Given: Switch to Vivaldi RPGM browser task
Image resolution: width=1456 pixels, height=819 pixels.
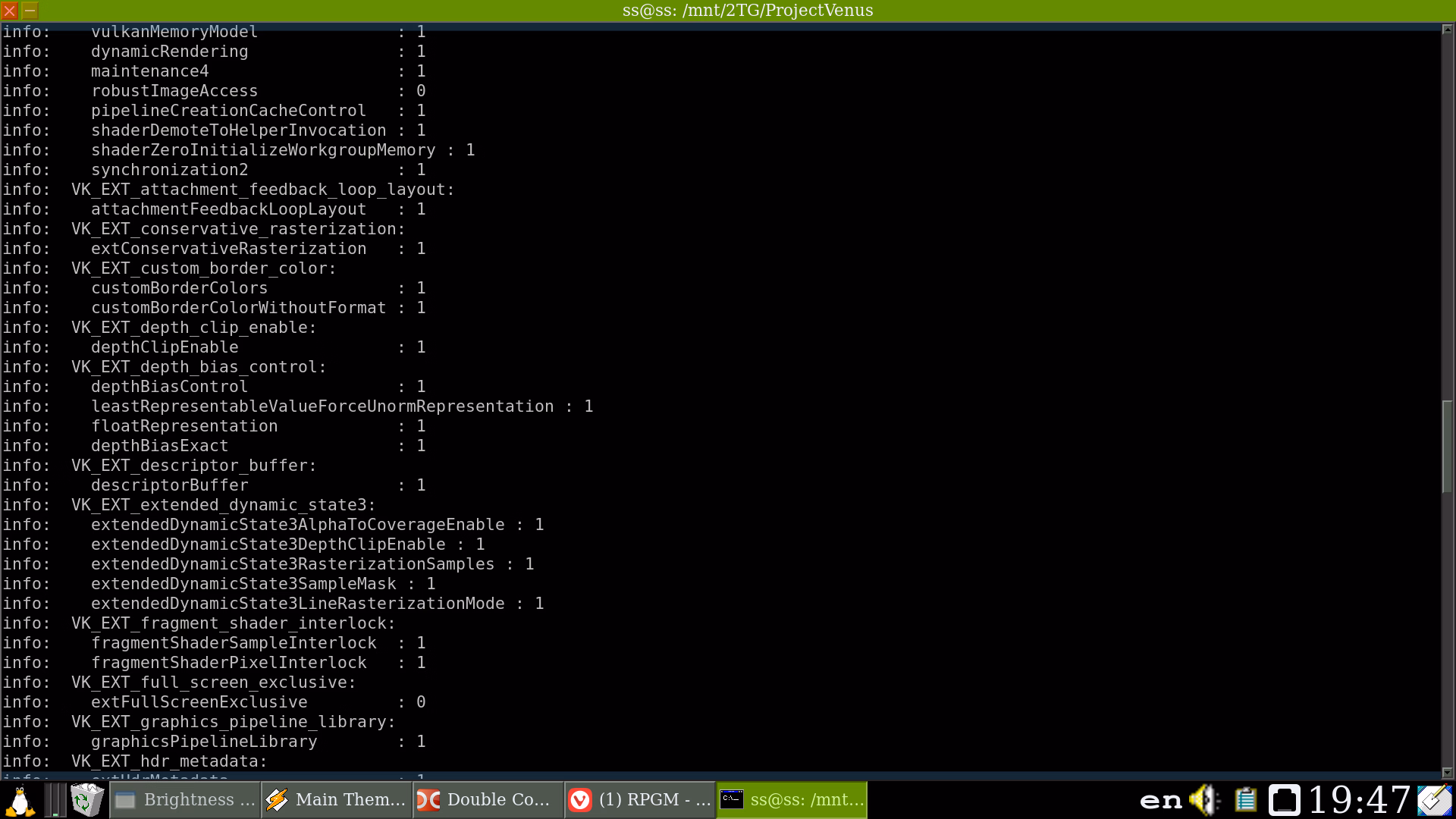Looking at the screenshot, I should click(x=640, y=800).
